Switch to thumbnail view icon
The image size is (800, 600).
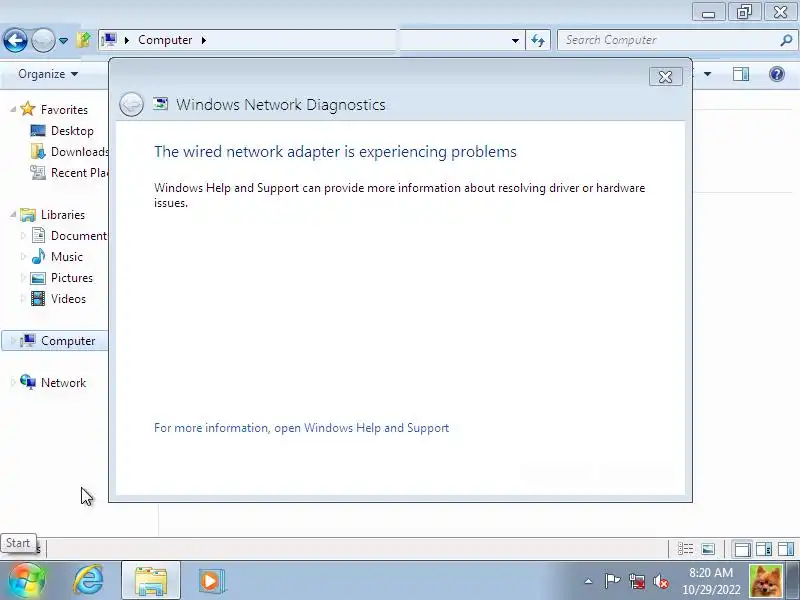[x=708, y=549]
